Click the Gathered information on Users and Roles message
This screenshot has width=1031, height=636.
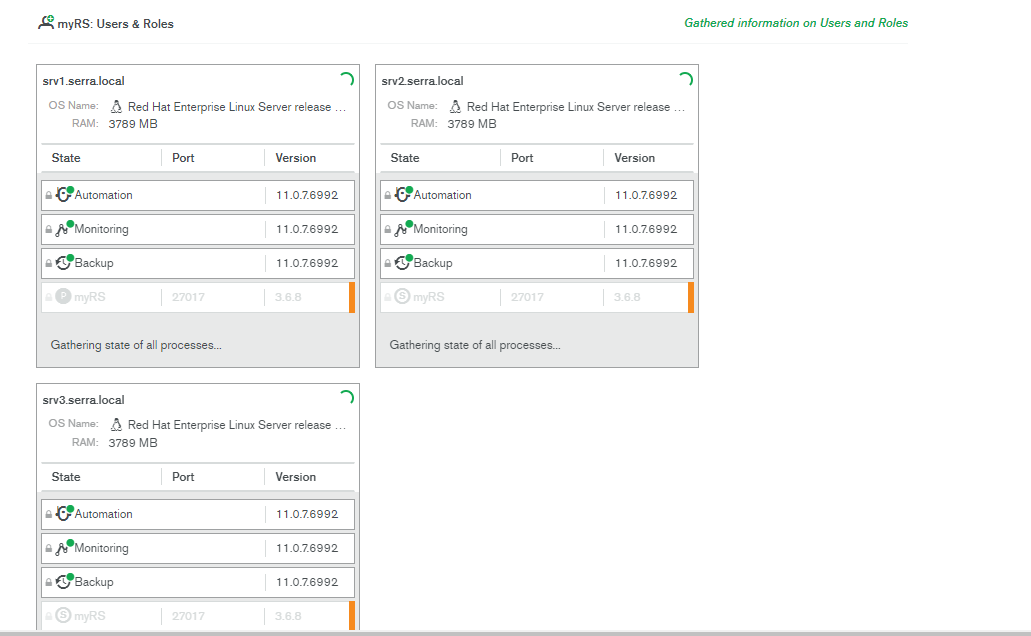(796, 23)
